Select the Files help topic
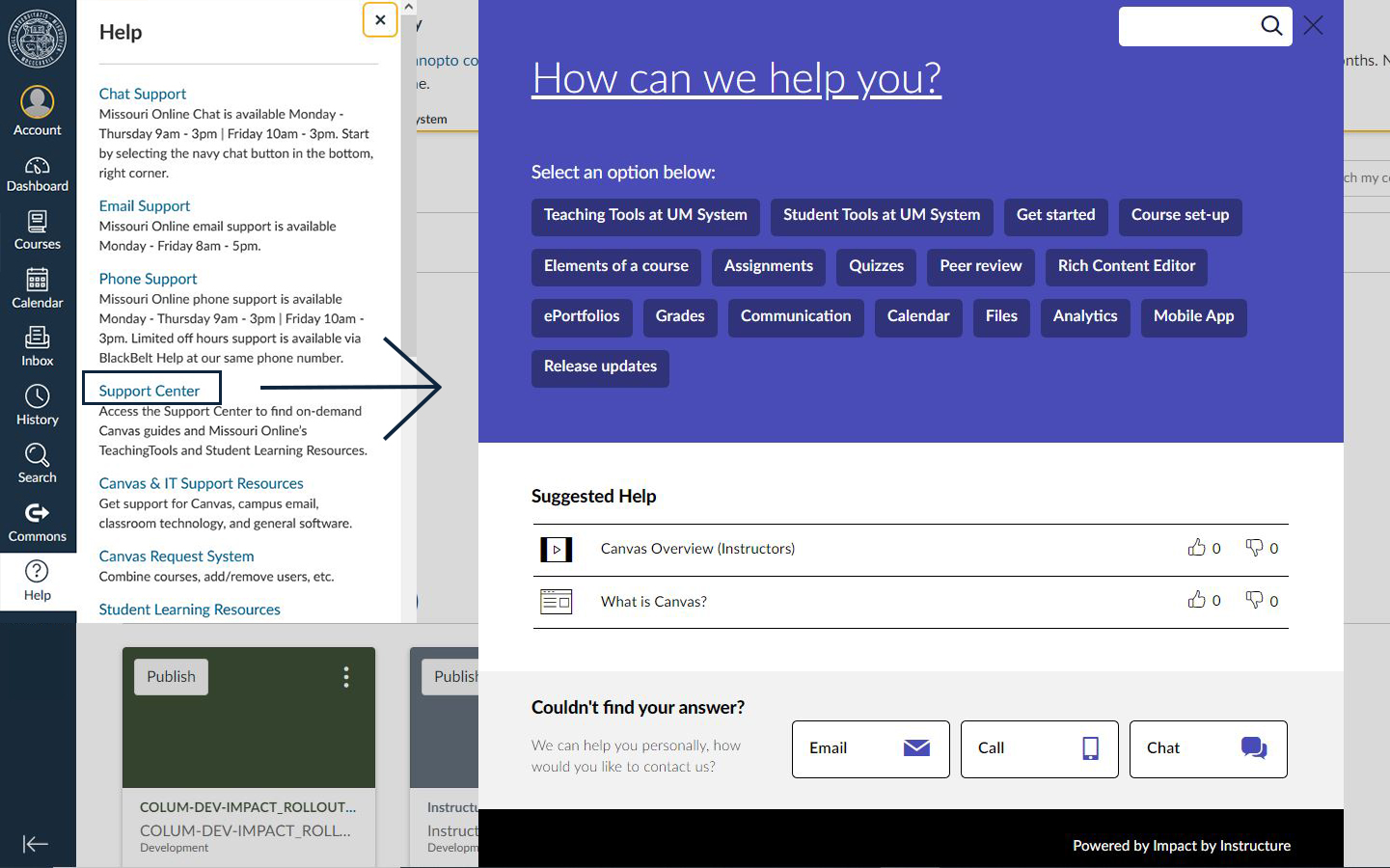The width and height of the screenshot is (1390, 868). click(x=1001, y=317)
